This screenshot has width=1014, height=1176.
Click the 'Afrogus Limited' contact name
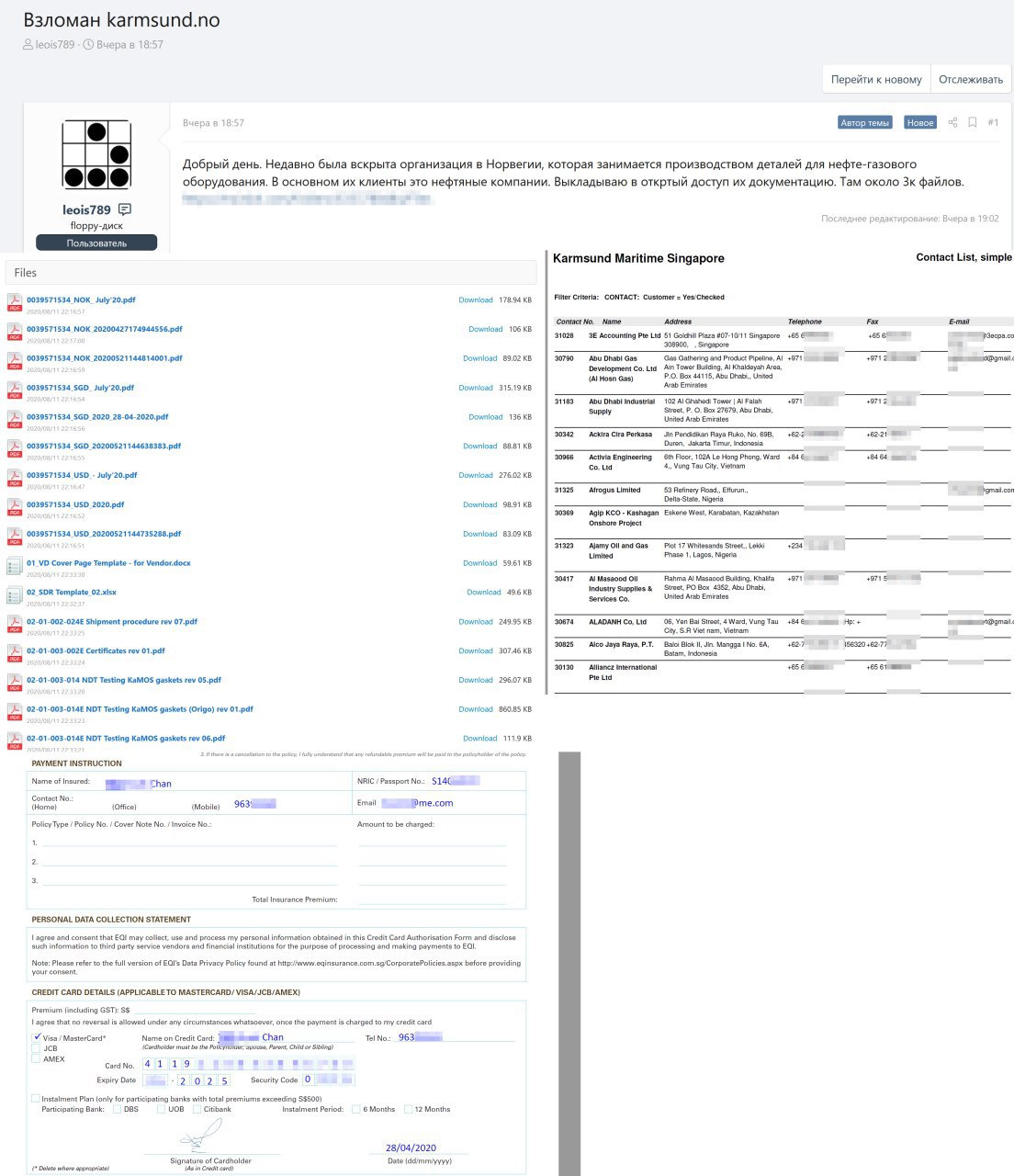[614, 490]
